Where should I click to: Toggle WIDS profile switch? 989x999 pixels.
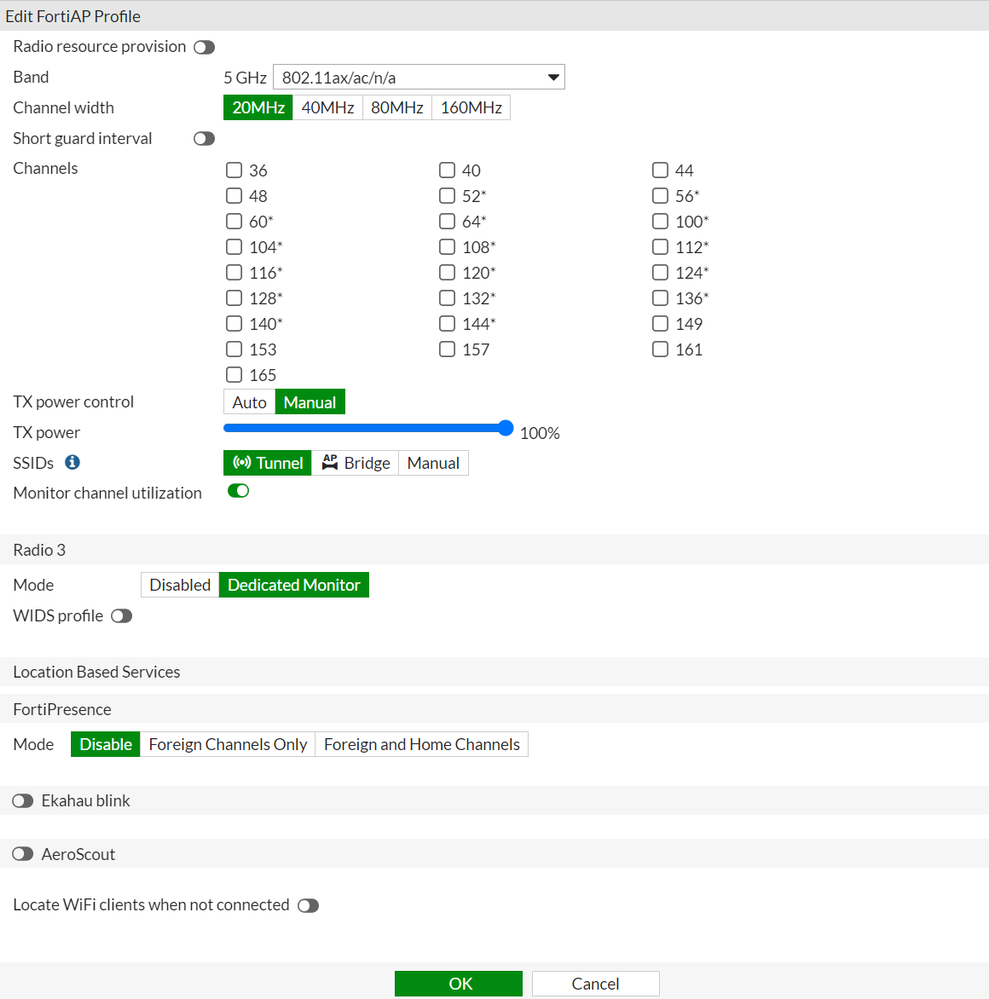click(x=121, y=616)
